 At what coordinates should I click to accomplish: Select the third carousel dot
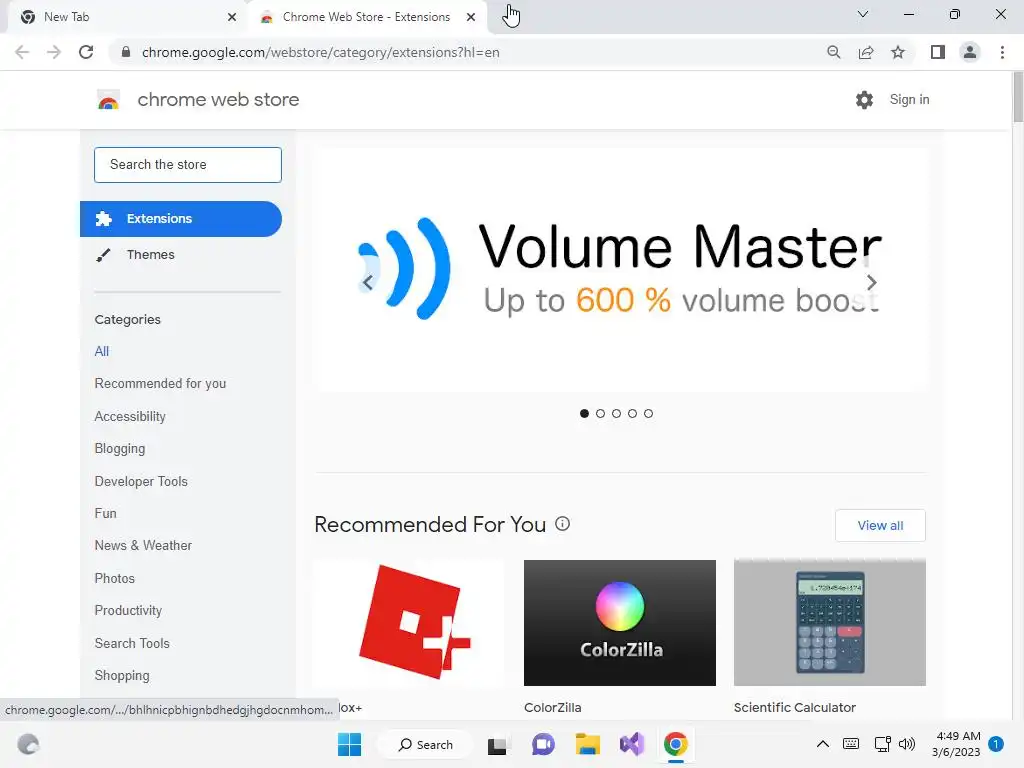pyautogui.click(x=616, y=413)
